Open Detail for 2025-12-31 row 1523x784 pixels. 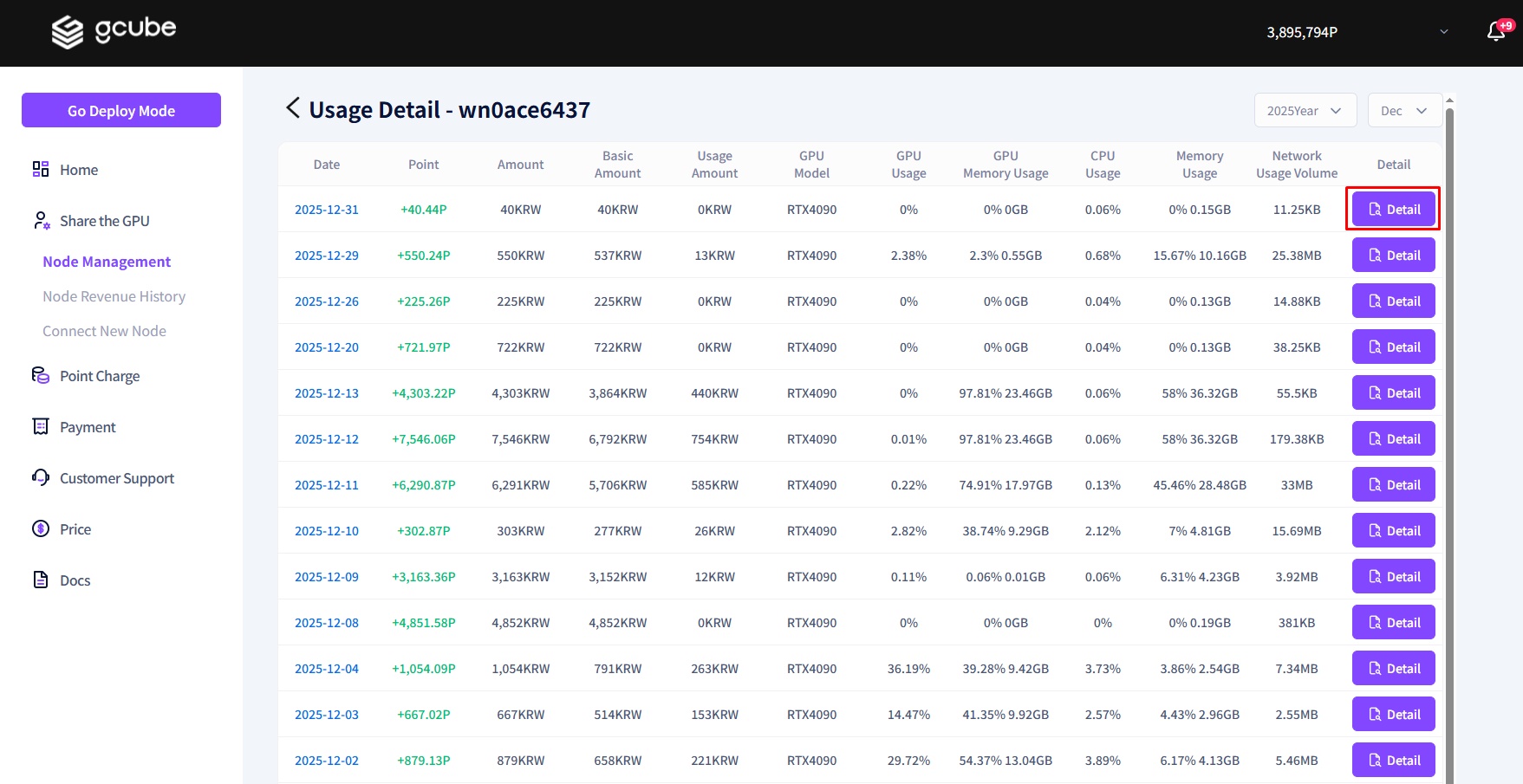click(1393, 210)
